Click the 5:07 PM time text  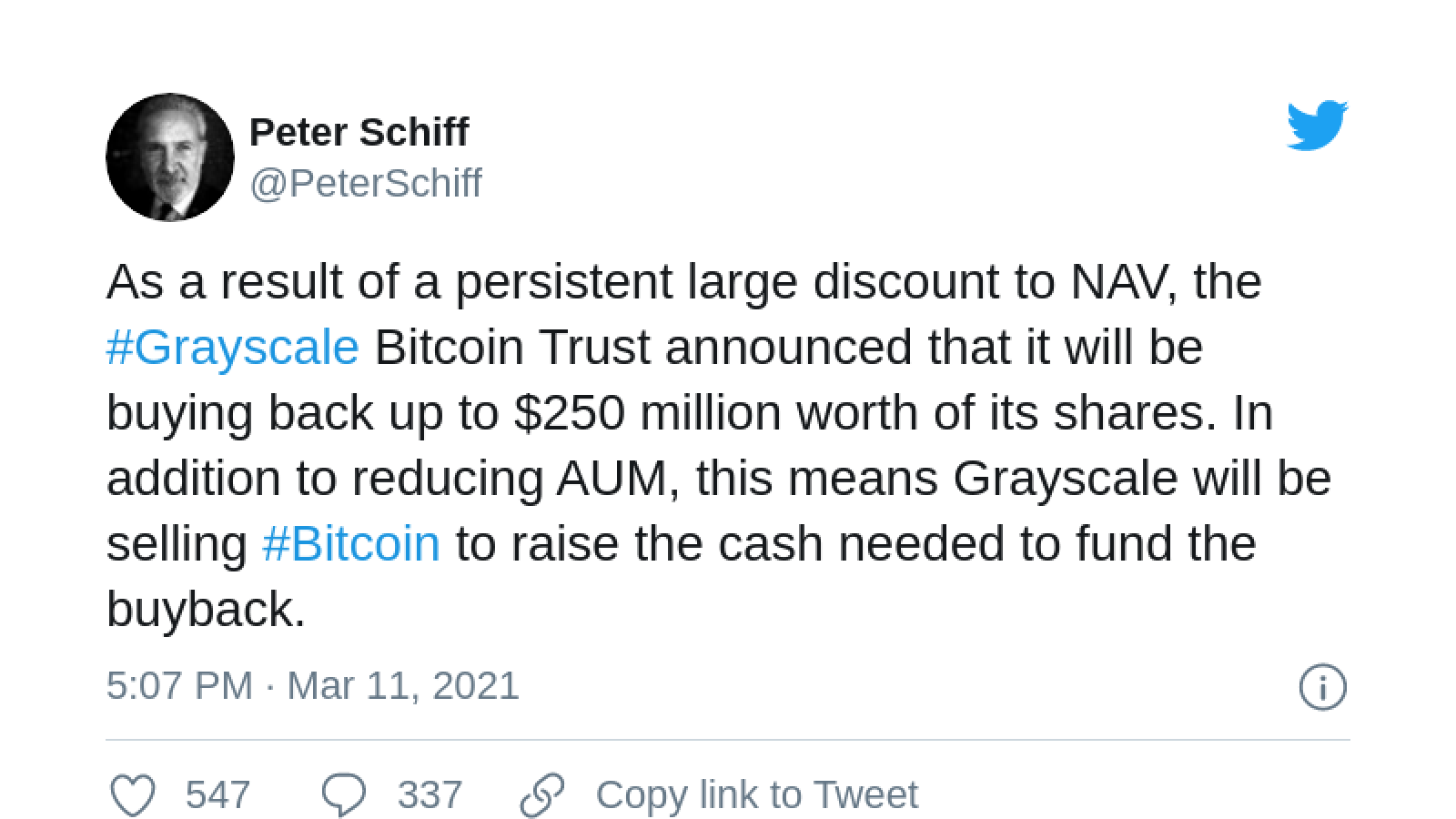[179, 685]
